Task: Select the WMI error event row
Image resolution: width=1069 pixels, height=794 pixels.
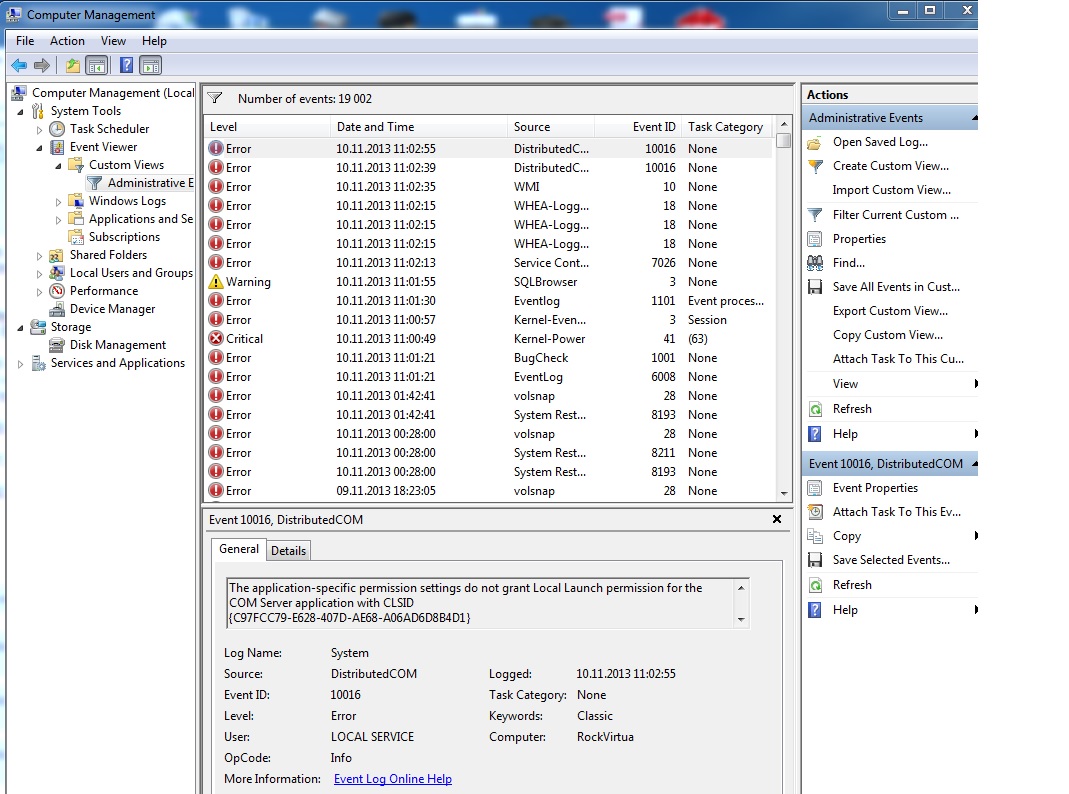Action: click(489, 187)
